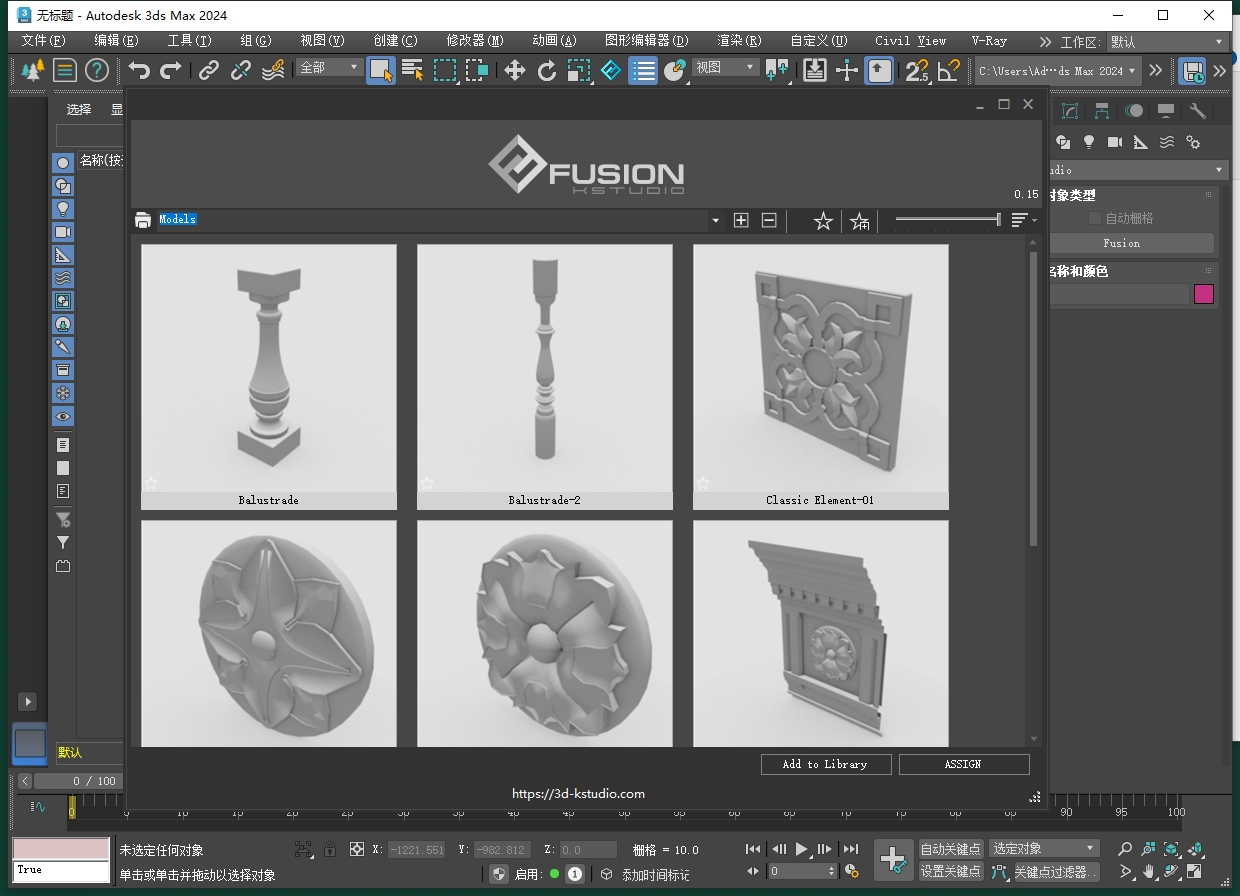Click the magenta object color swatch
This screenshot has width=1240, height=896.
click(x=1204, y=294)
